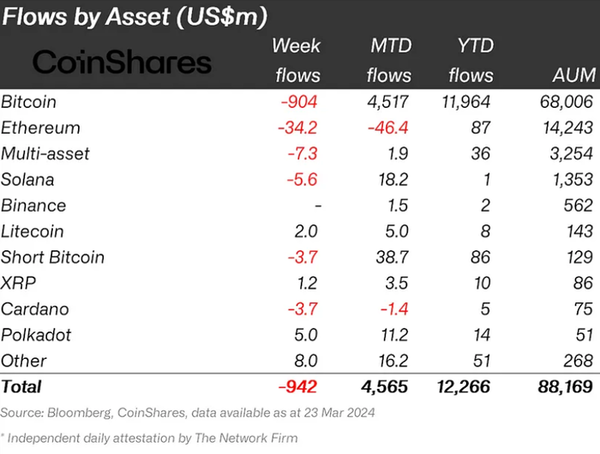
Task: Select the MTD flows column header
Action: pyautogui.click(x=389, y=60)
